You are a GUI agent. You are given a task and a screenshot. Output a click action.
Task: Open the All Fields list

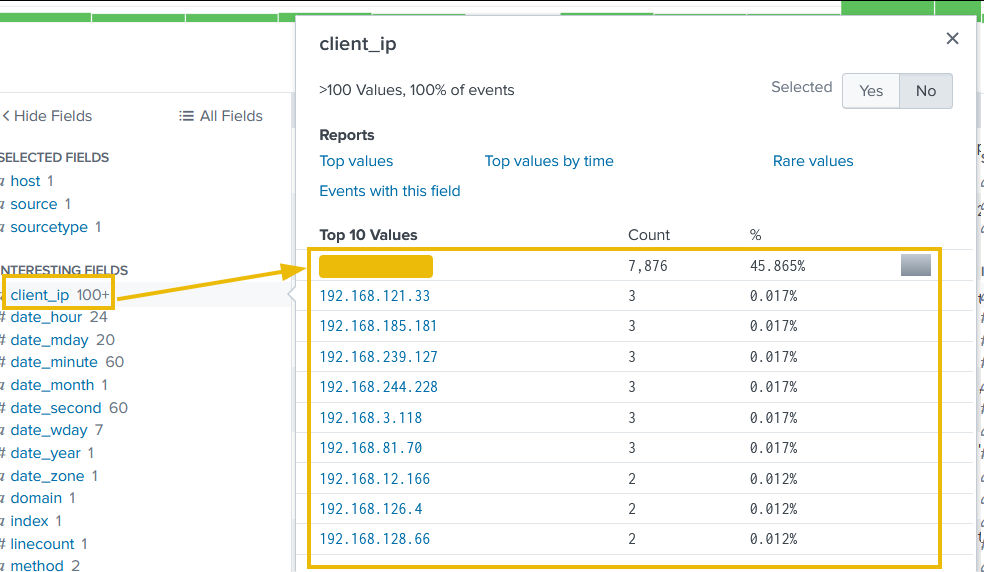coord(221,116)
